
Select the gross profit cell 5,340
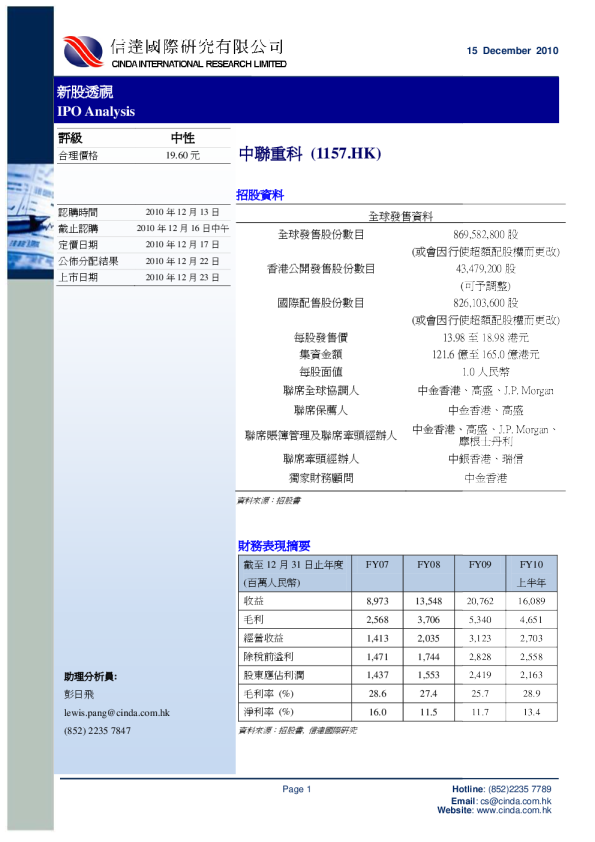pyautogui.click(x=480, y=619)
